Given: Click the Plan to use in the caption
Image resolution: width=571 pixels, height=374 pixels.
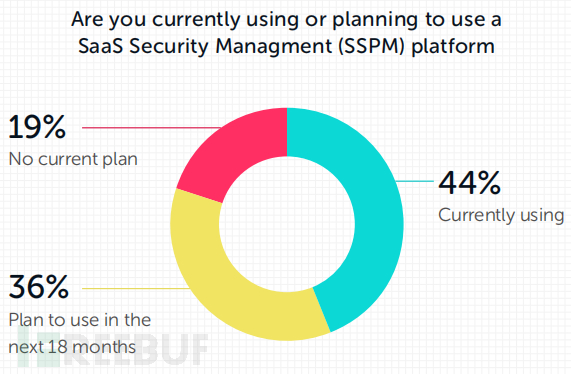Looking at the screenshot, I should tap(80, 320).
